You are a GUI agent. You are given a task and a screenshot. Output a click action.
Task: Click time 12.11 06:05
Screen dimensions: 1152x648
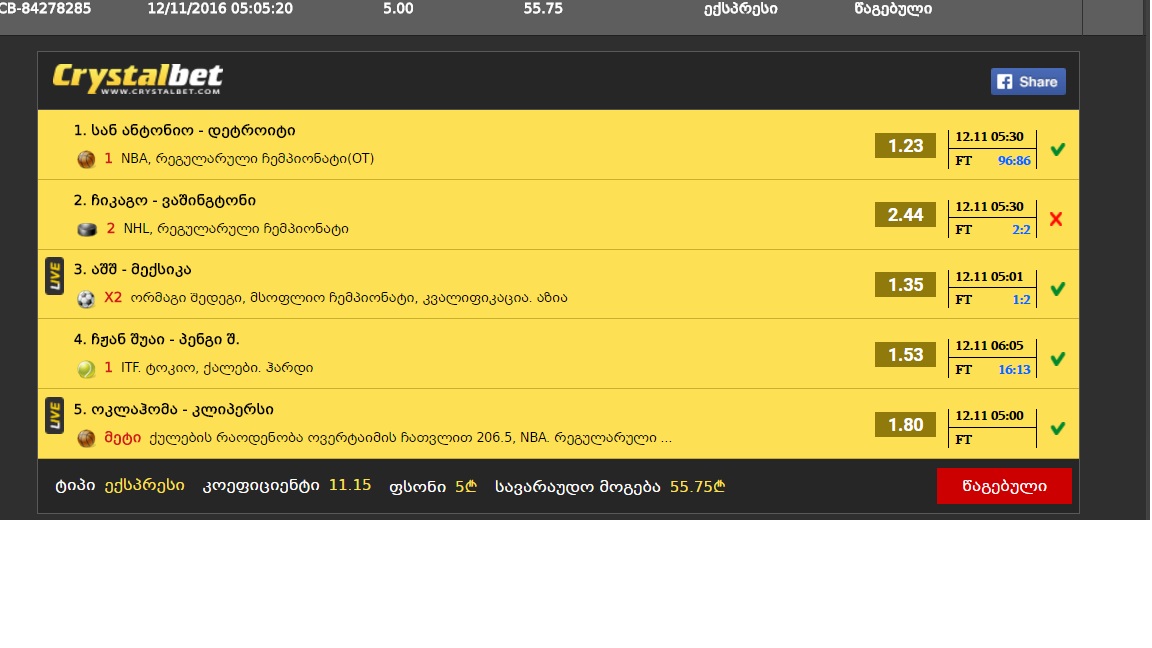click(x=989, y=345)
